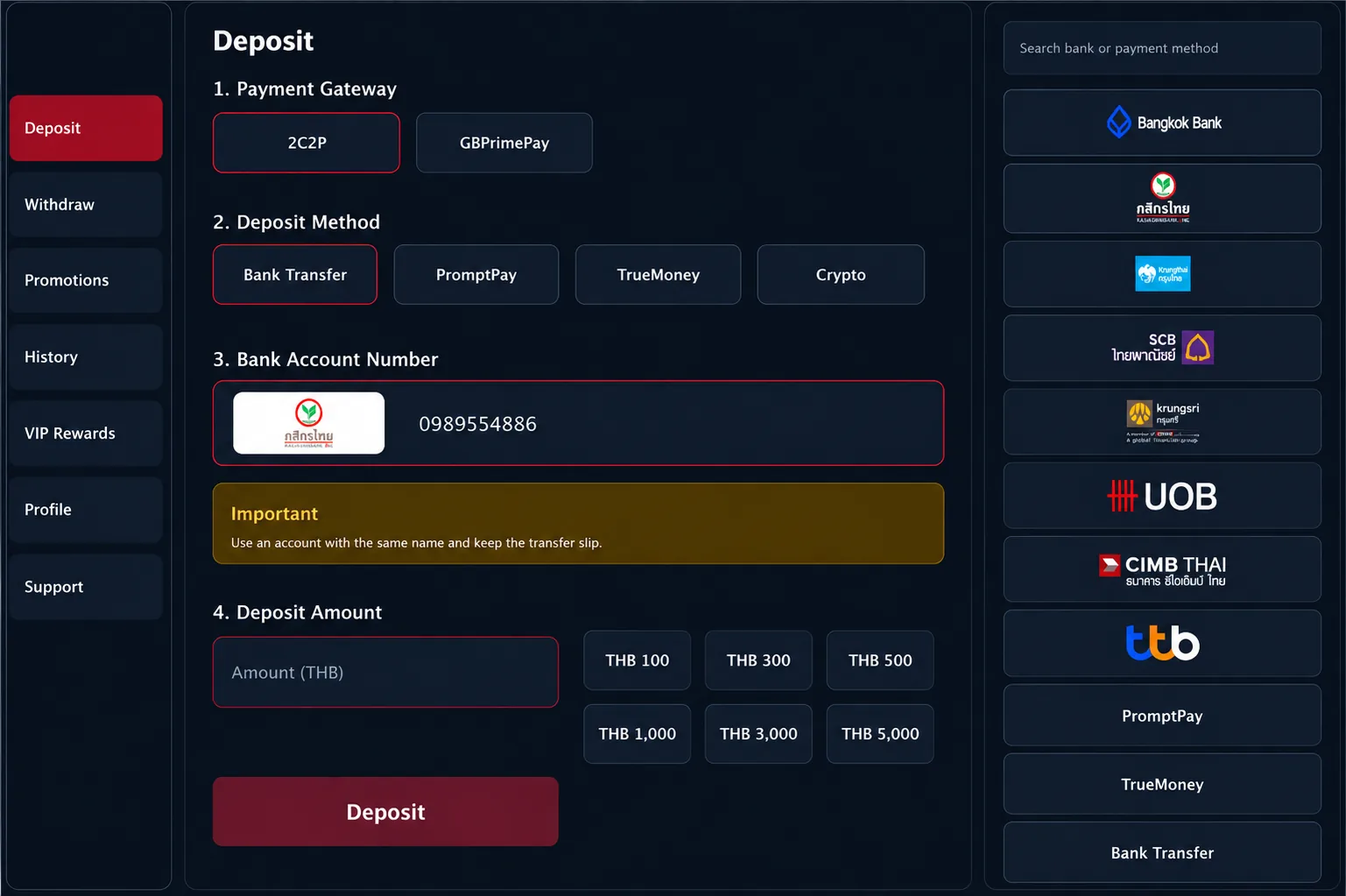This screenshot has height=896, width=1346.
Task: Set amount to THB 100
Action: pyautogui.click(x=638, y=660)
